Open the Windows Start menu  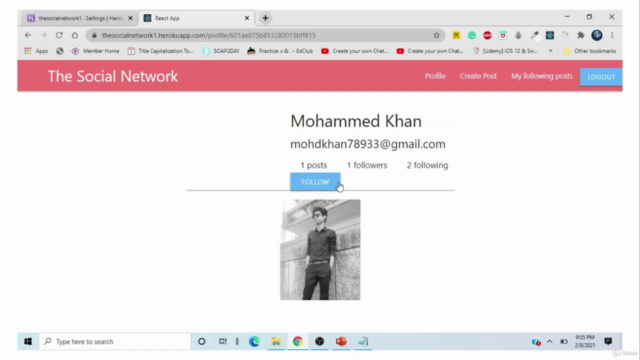28,342
